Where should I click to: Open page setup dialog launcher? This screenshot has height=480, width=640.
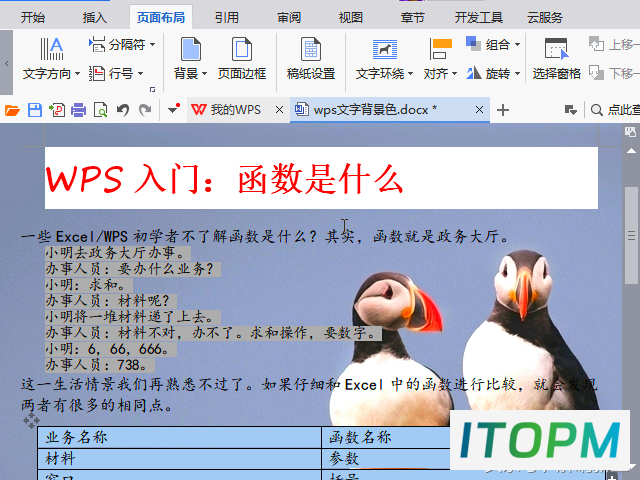[152, 89]
